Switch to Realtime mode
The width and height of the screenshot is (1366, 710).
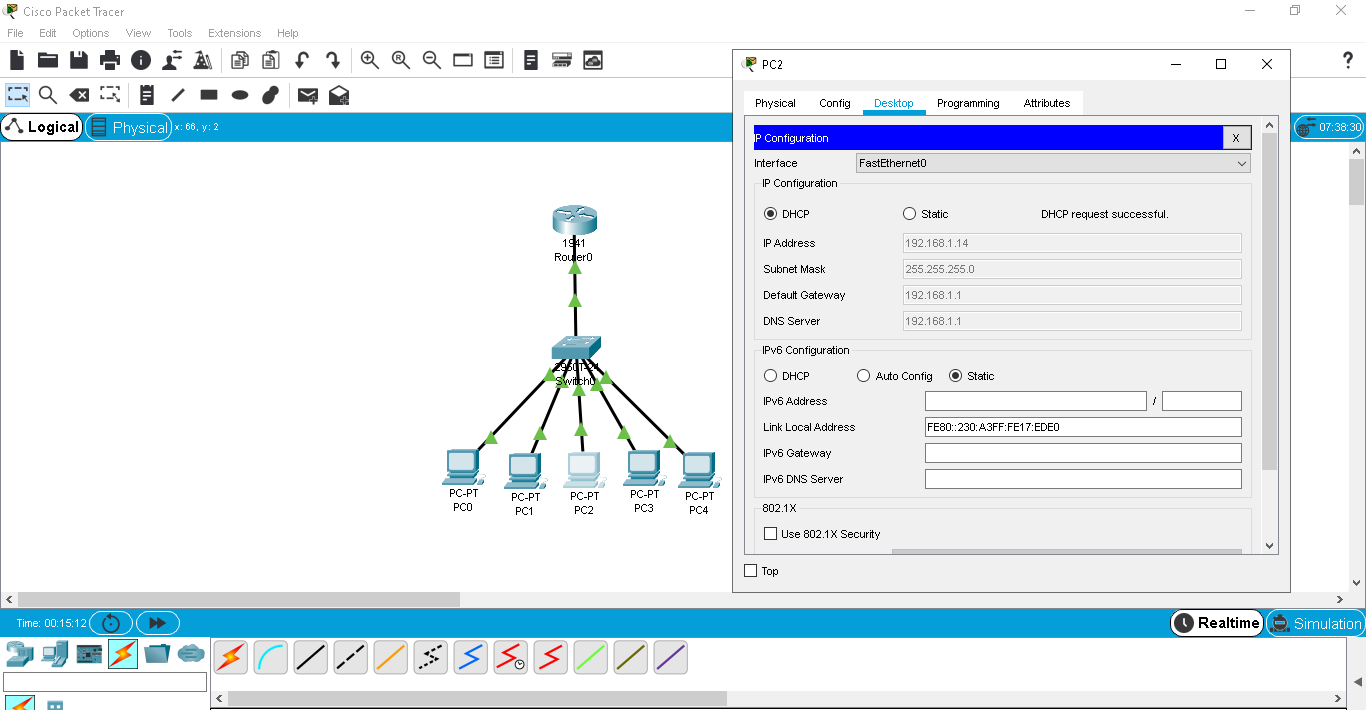(x=1217, y=623)
